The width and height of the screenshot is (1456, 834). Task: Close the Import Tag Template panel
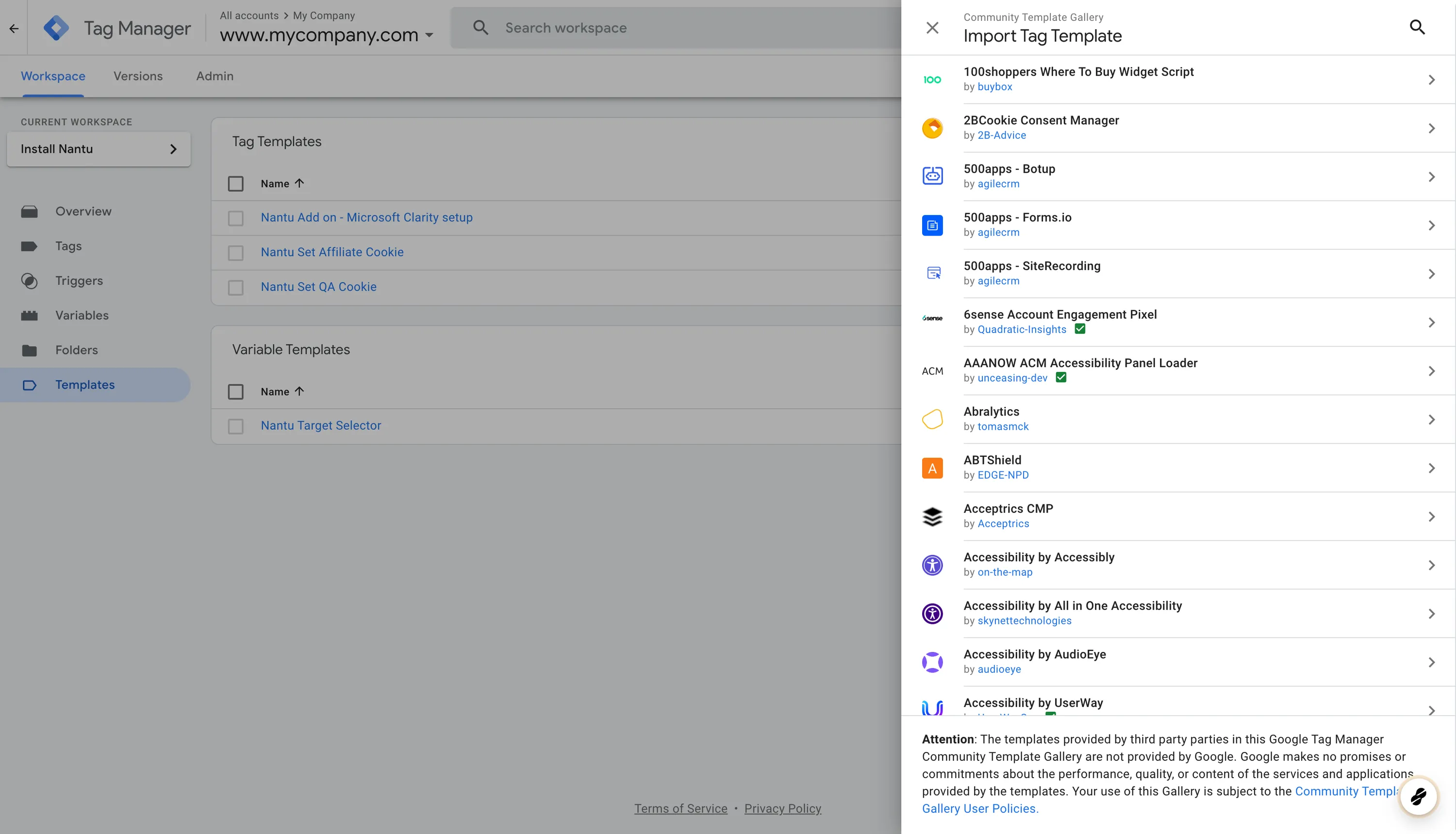932,28
